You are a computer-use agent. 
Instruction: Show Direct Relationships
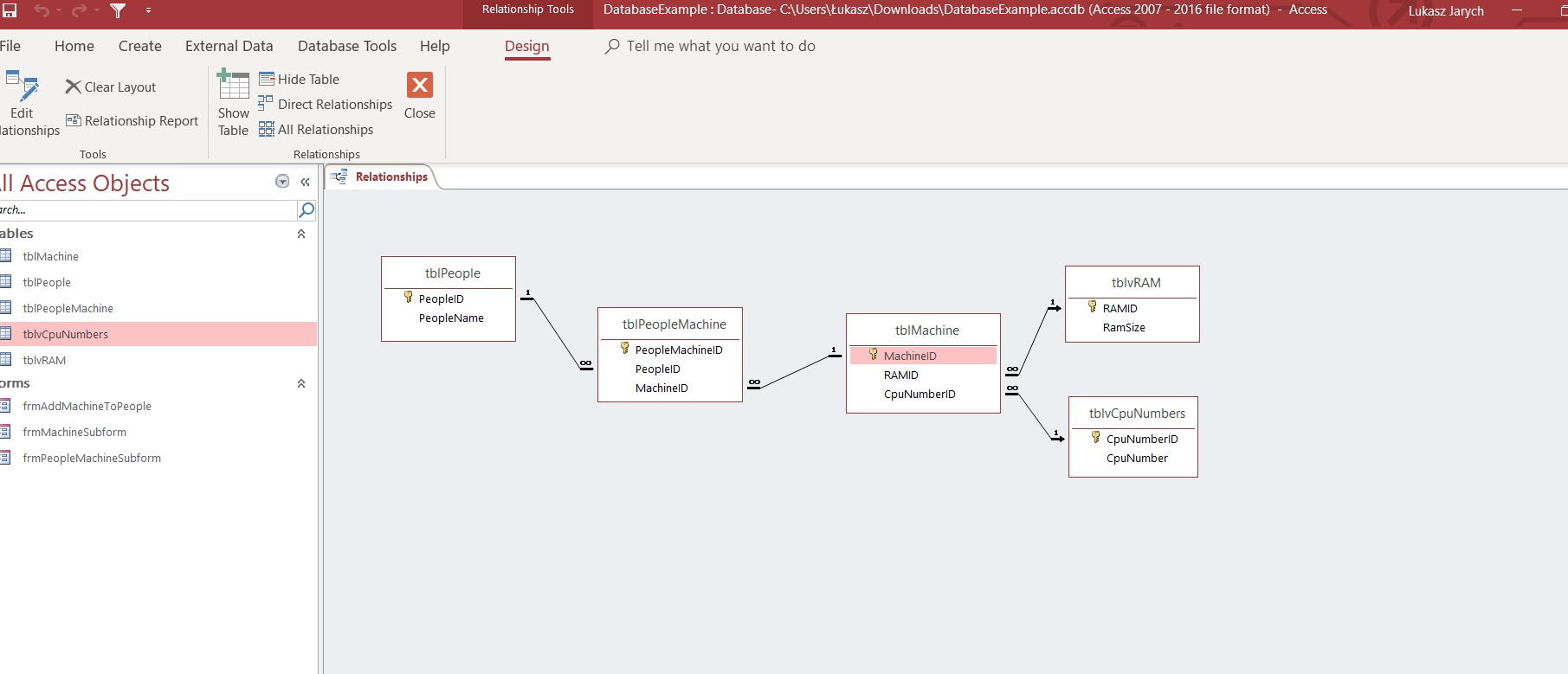[326, 104]
